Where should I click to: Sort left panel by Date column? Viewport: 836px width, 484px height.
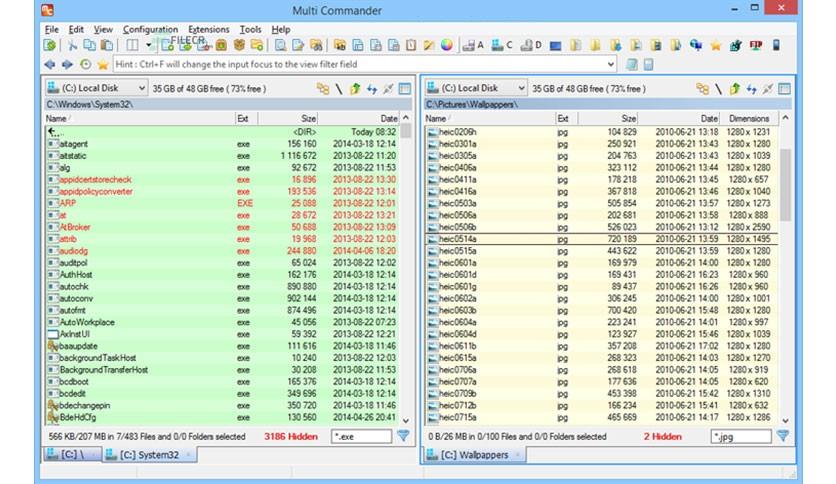coord(359,118)
